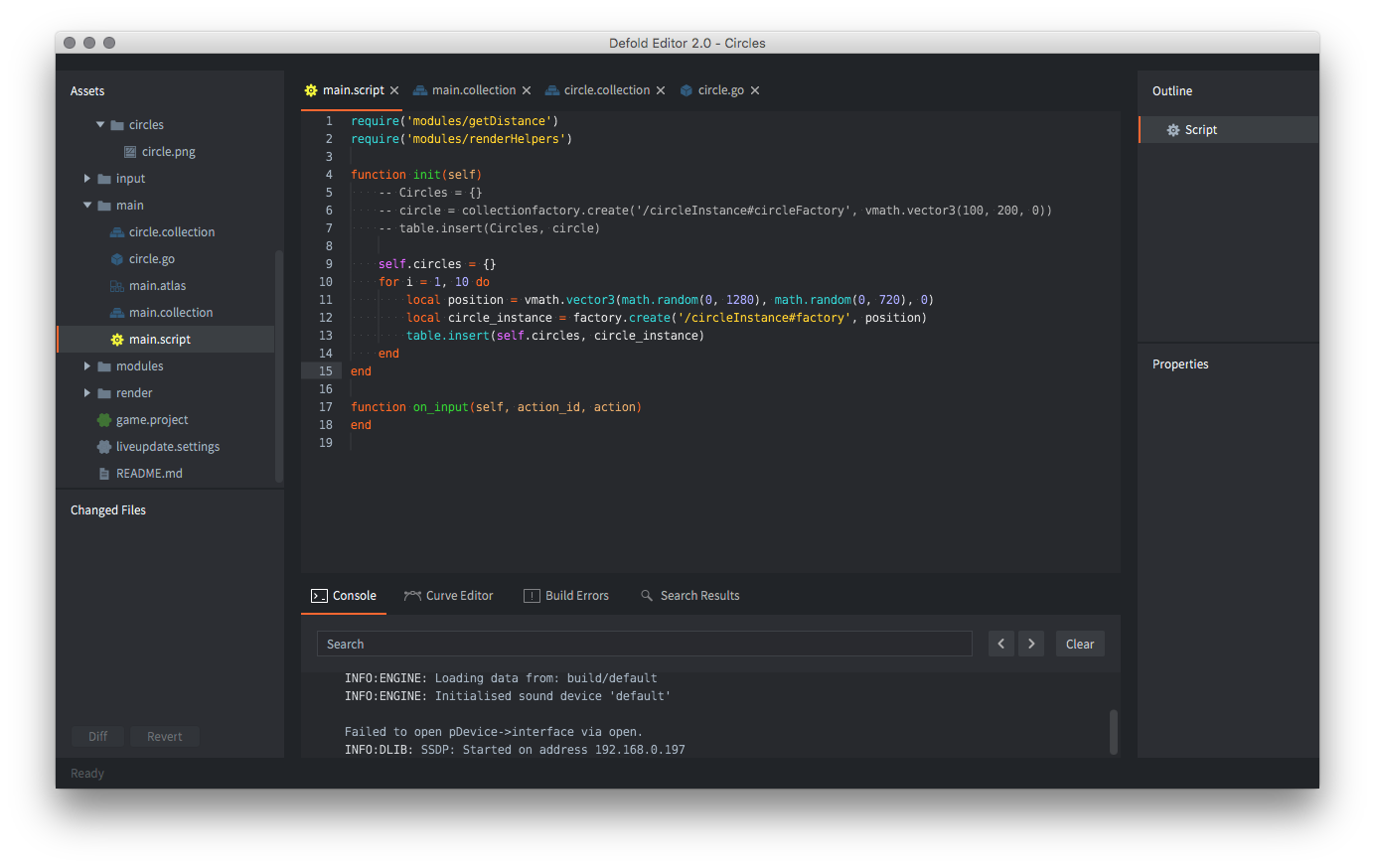Click circle.go game object icon in Assets
The height and width of the screenshot is (868, 1375).
[117, 259]
